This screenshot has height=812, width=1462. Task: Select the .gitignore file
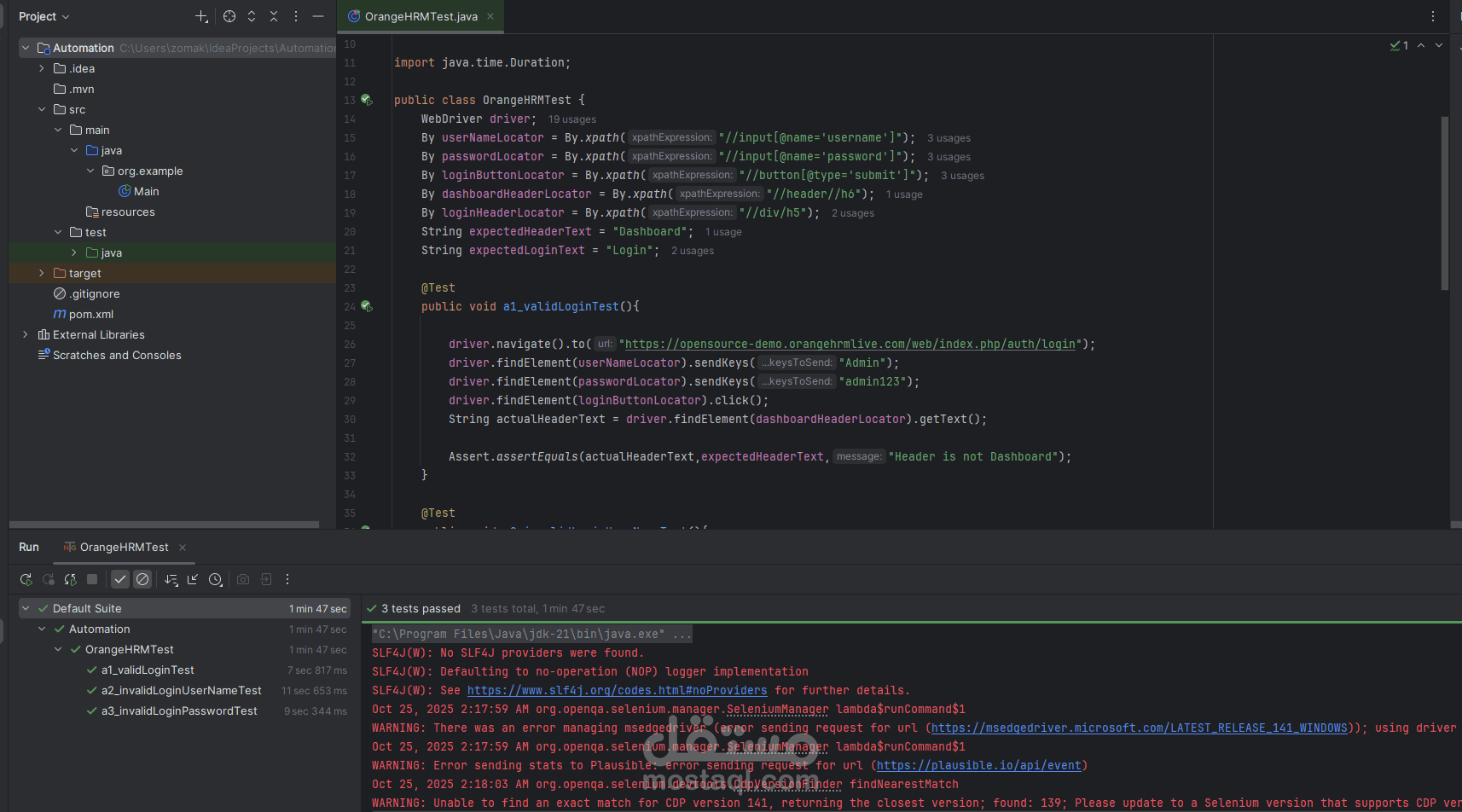[87, 294]
